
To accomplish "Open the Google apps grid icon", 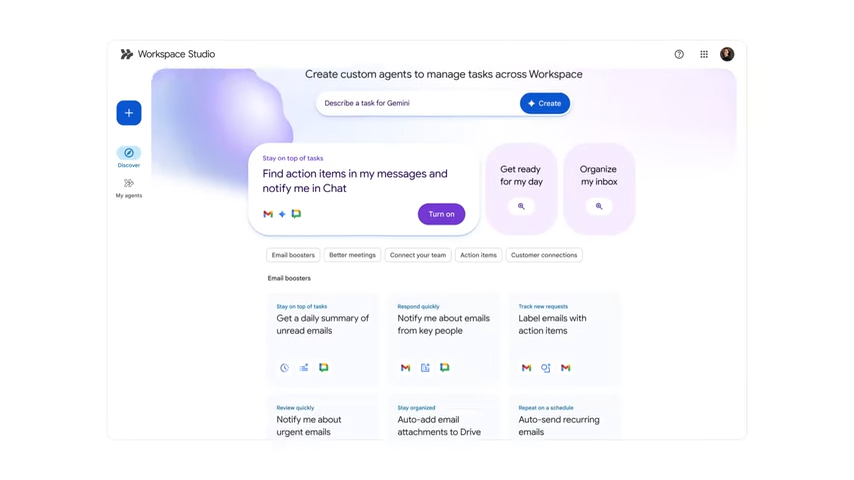I will click(704, 54).
